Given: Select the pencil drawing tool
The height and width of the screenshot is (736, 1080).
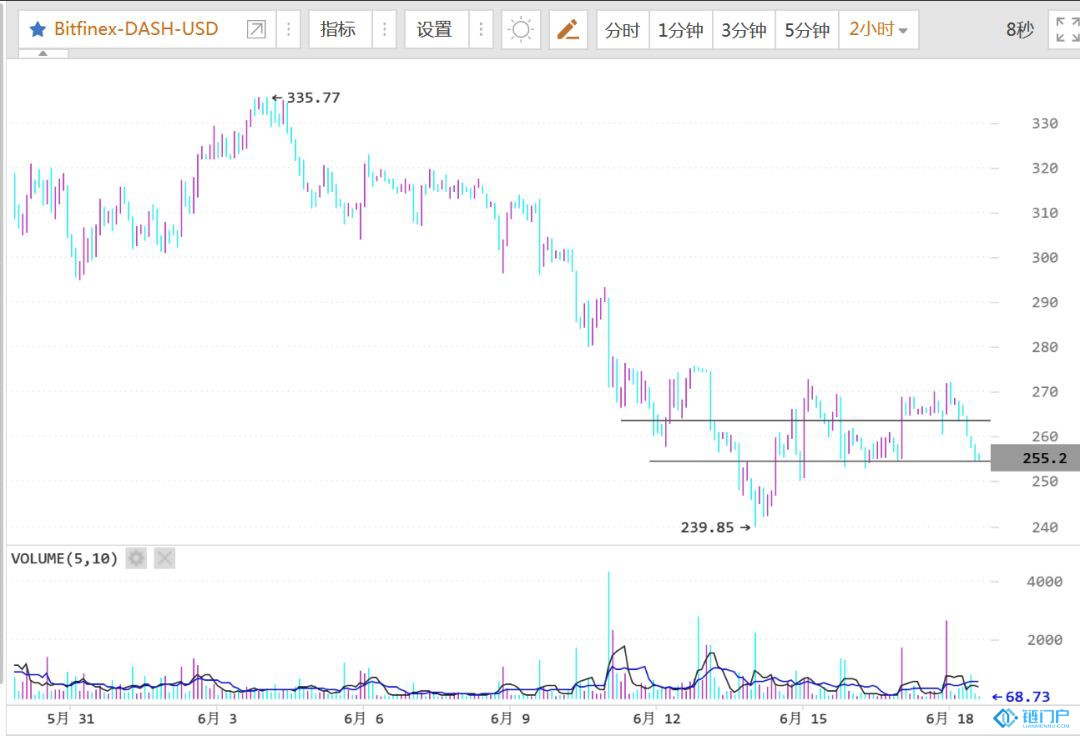Looking at the screenshot, I should tap(568, 29).
